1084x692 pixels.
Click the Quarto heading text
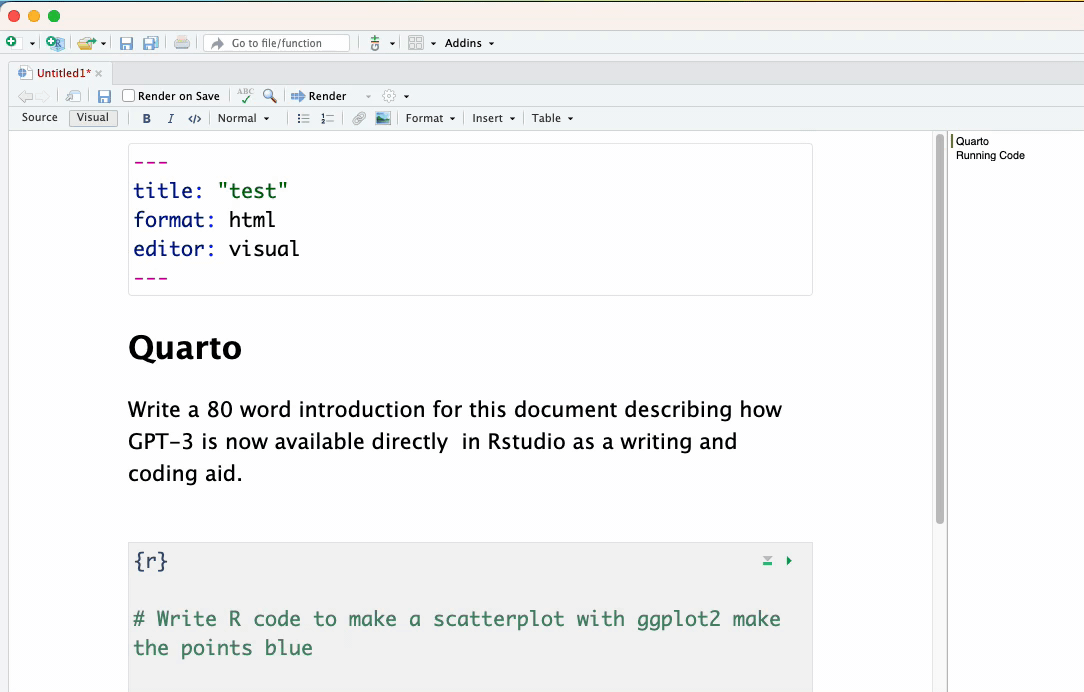click(x=185, y=347)
